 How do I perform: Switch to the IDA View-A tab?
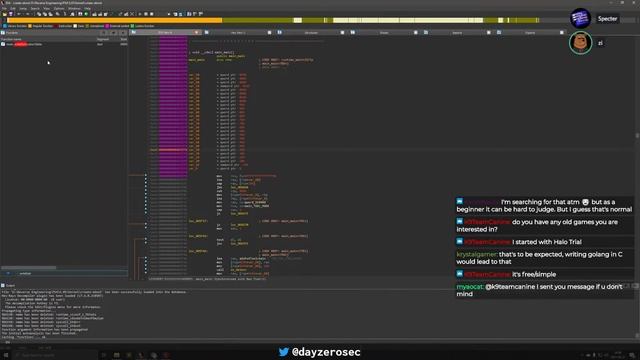tap(165, 32)
